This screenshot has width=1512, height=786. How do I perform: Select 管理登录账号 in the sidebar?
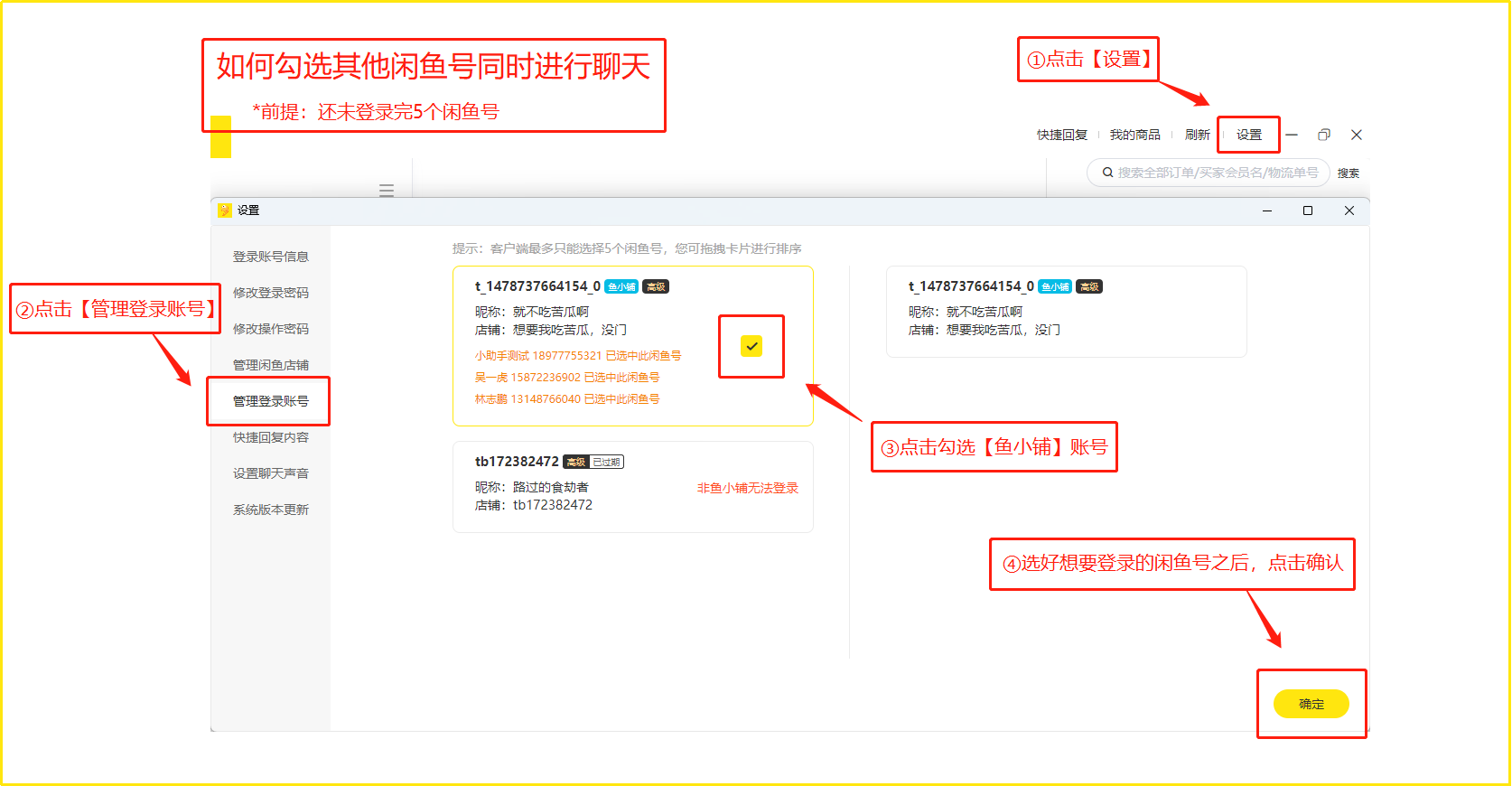coord(271,401)
